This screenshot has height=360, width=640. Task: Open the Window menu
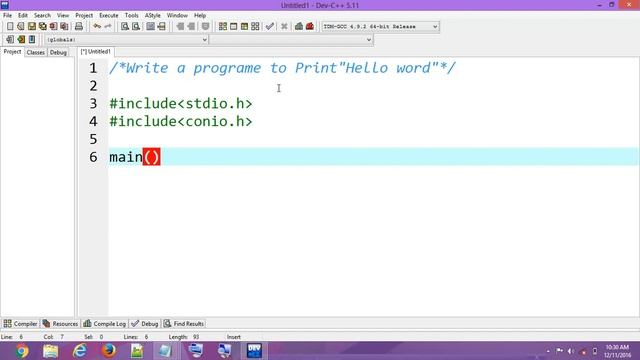[x=177, y=16]
